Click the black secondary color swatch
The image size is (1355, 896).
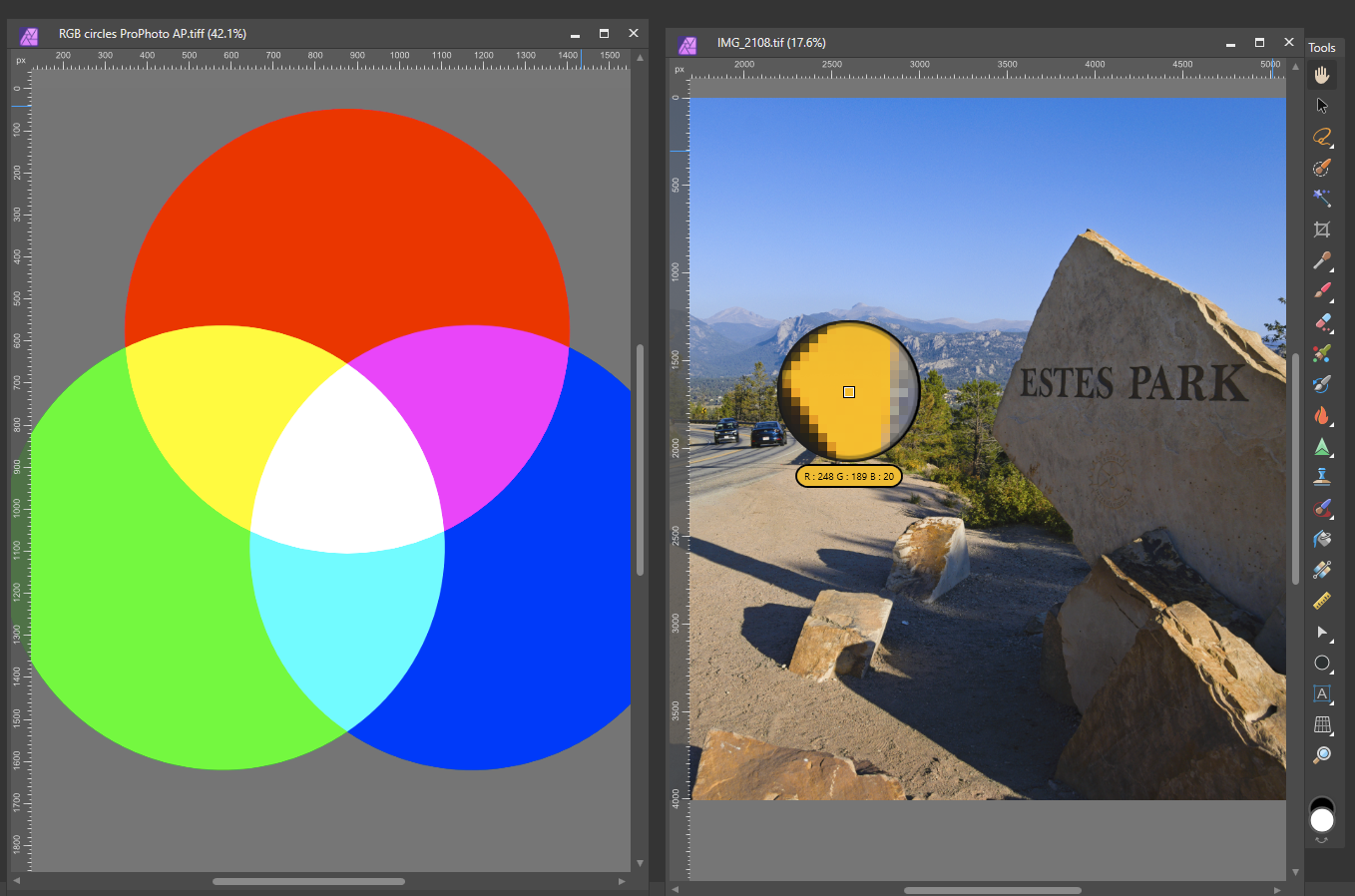coord(1322,801)
